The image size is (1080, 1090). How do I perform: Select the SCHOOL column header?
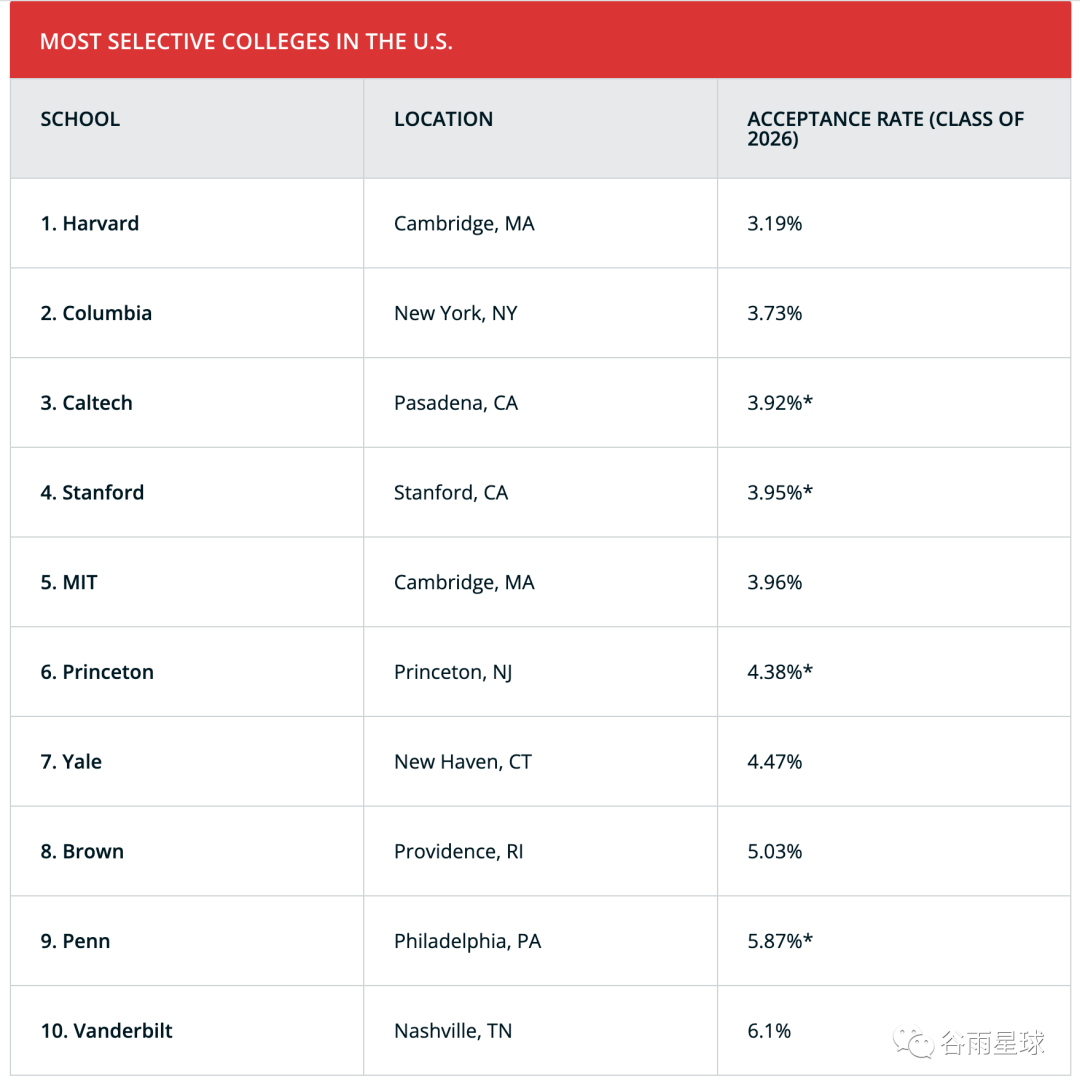(x=80, y=119)
